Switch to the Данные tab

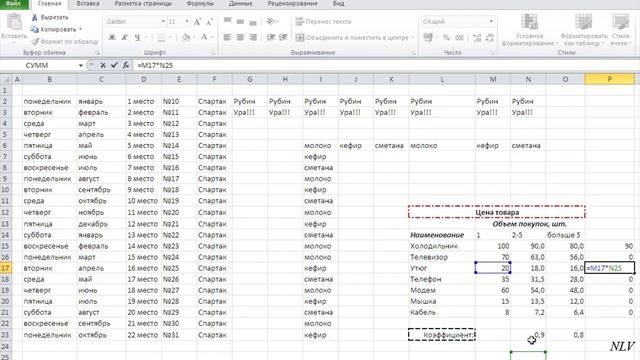pos(240,4)
